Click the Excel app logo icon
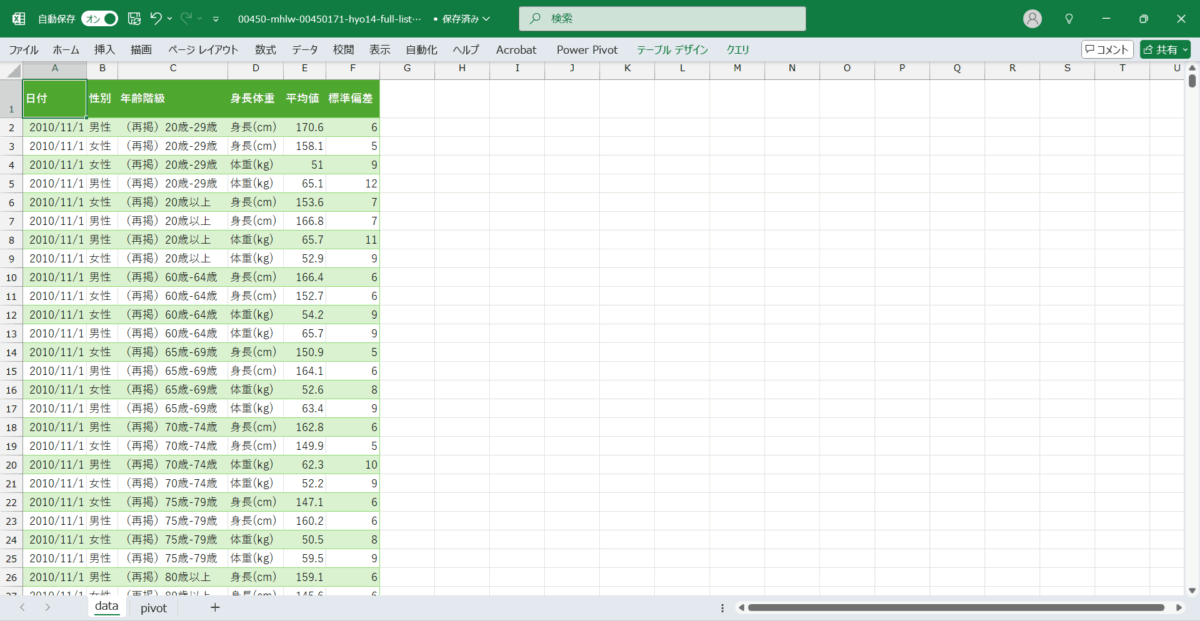Screen dimensions: 1200x621 18,19
